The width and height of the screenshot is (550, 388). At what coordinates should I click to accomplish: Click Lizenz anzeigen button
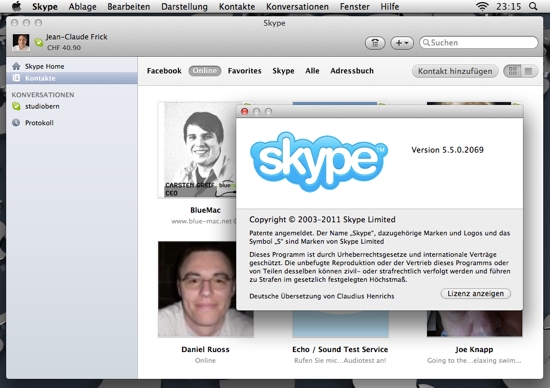point(476,294)
